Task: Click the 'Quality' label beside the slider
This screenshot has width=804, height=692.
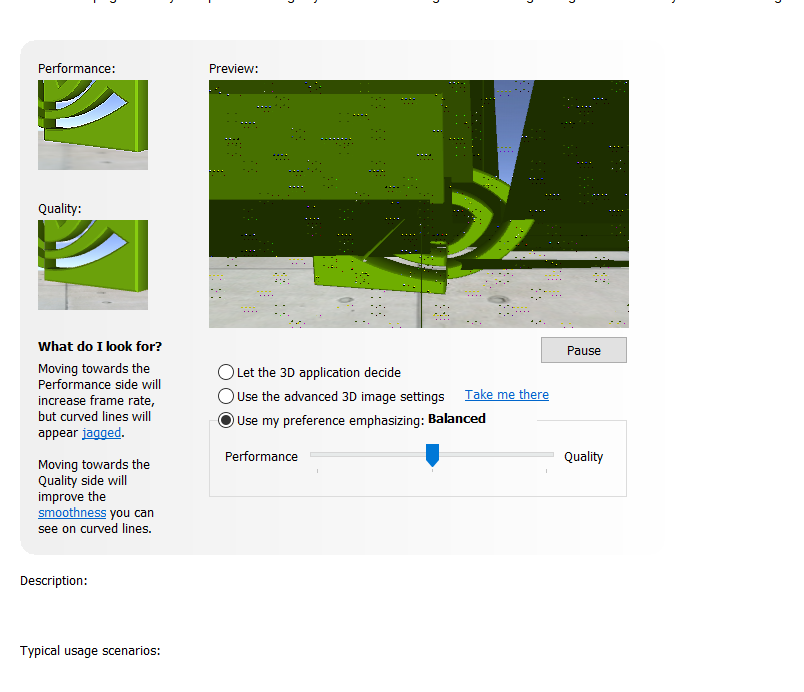Action: coord(582,456)
